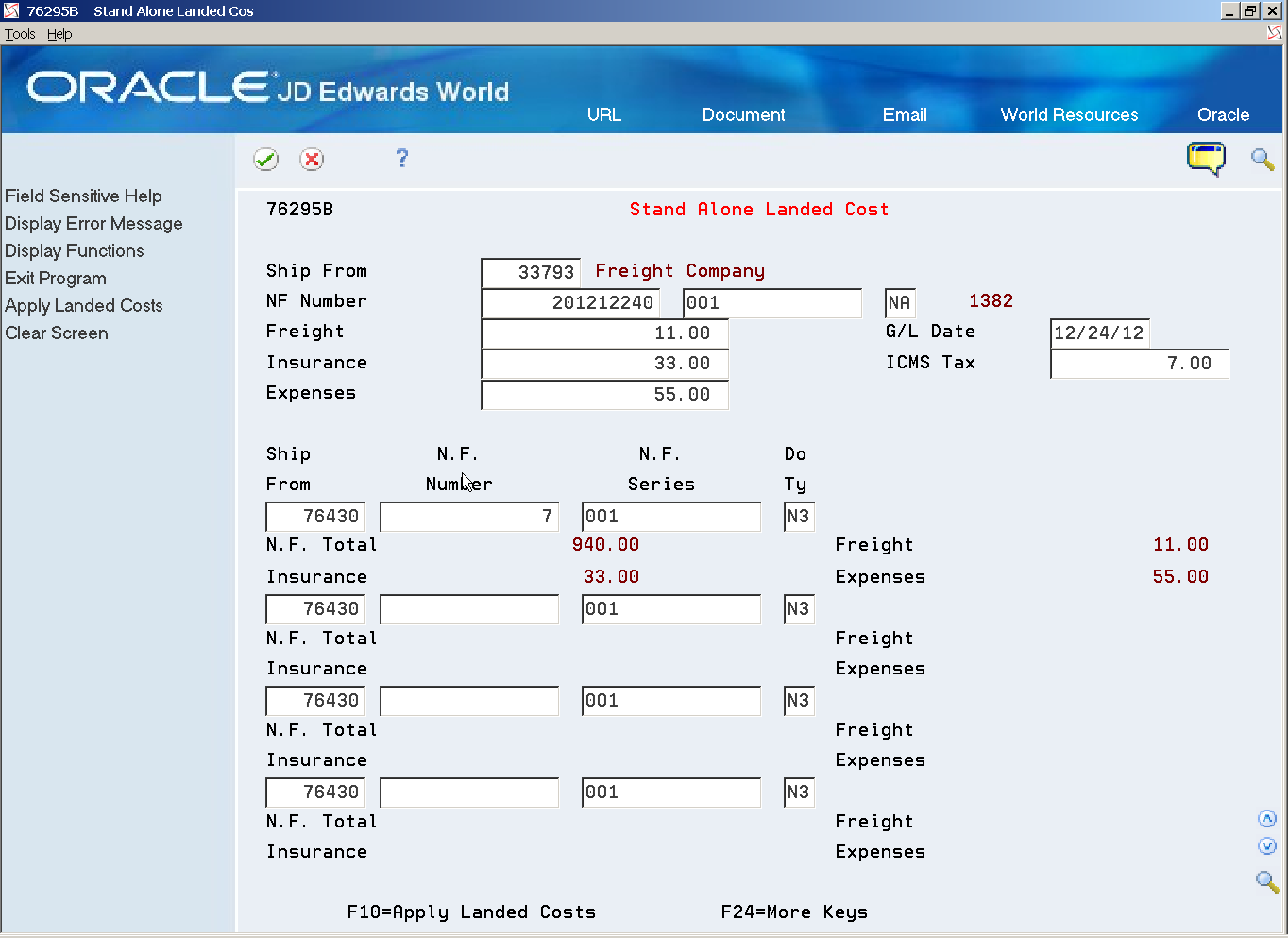Click F10=Apply Landed Costs function key text
Screen dimensions: 1288x938
(471, 912)
